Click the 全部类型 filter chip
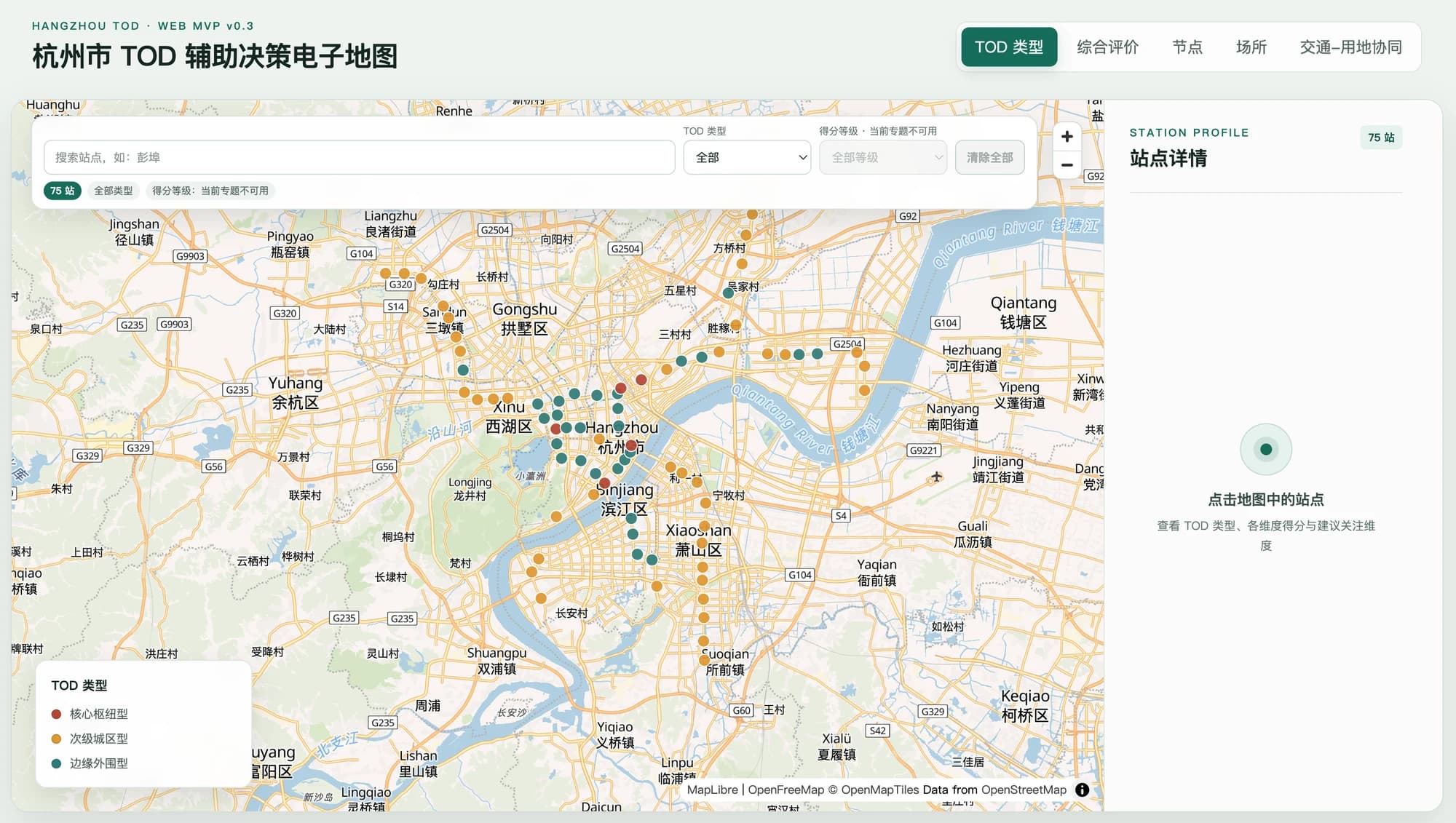1456x823 pixels. point(114,191)
